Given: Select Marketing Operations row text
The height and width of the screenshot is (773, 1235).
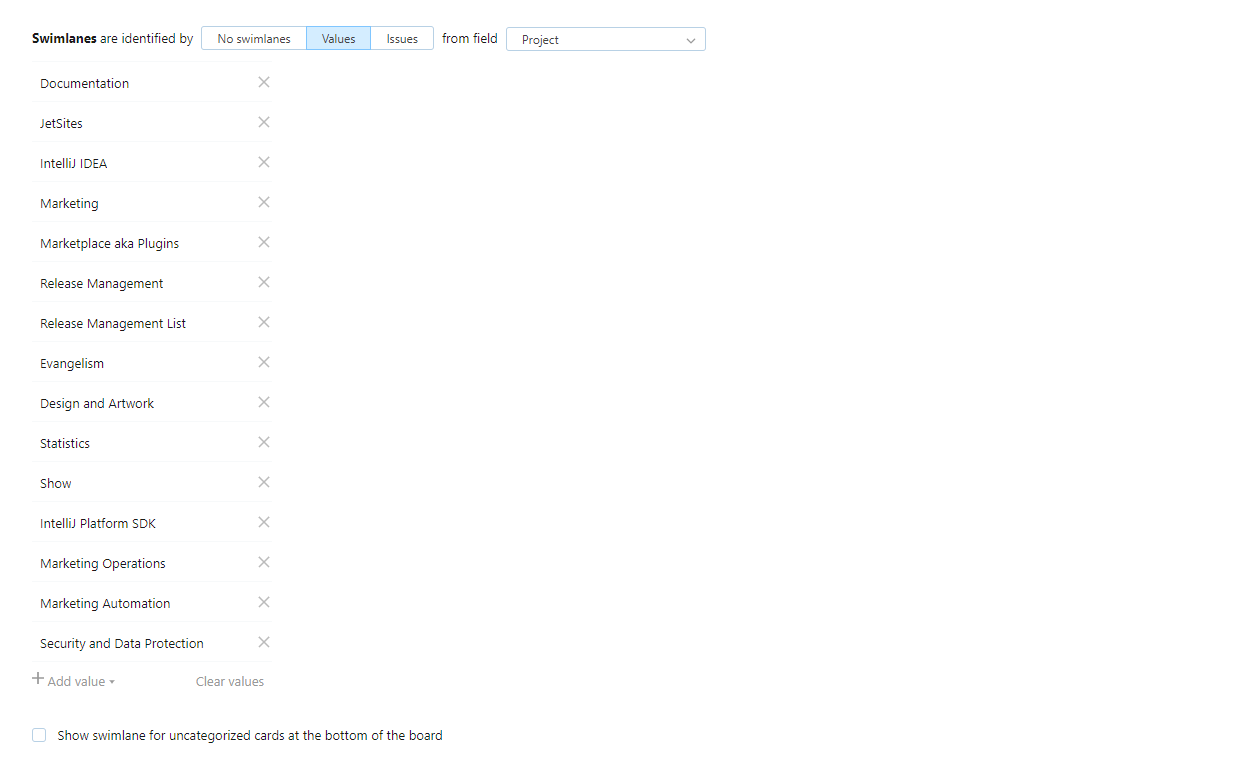Looking at the screenshot, I should pos(103,563).
